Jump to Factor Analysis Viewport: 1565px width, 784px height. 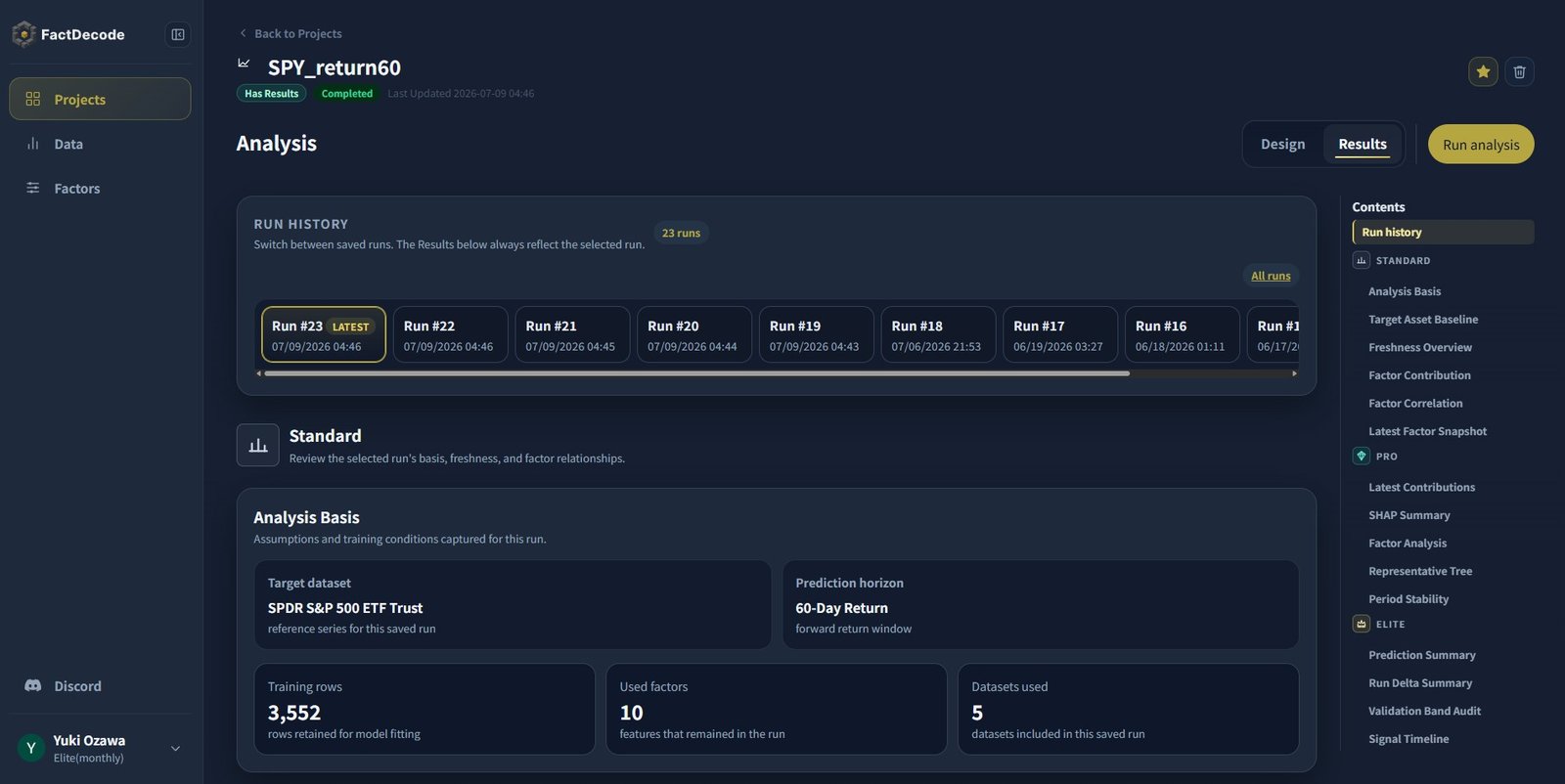(x=1408, y=543)
